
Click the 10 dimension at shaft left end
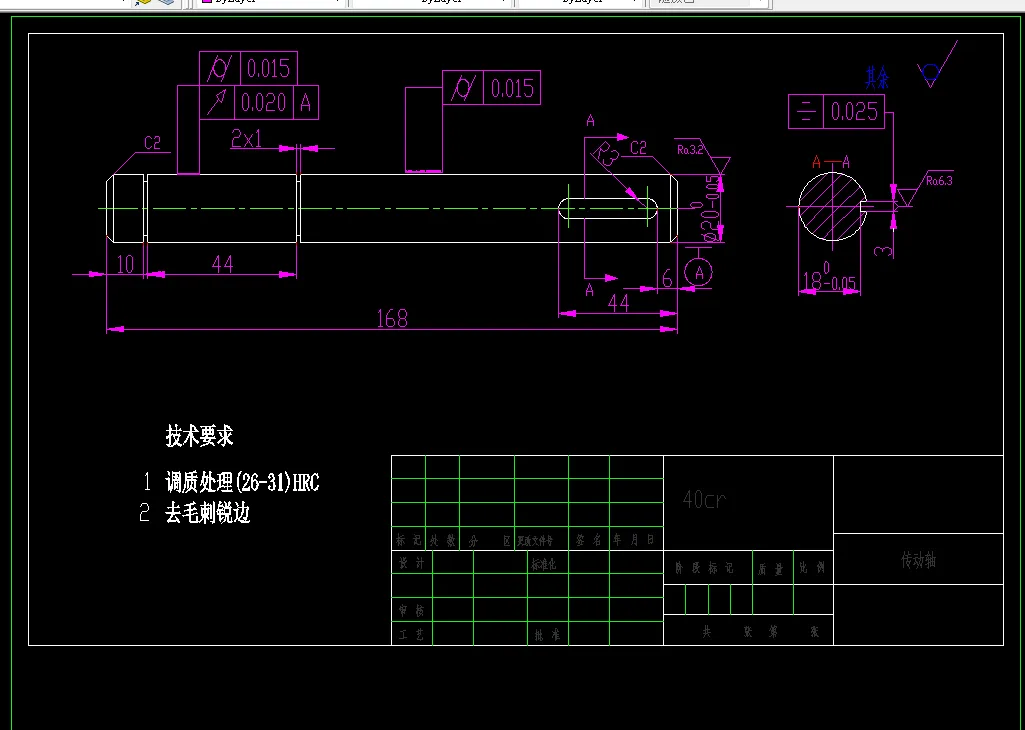coord(125,264)
